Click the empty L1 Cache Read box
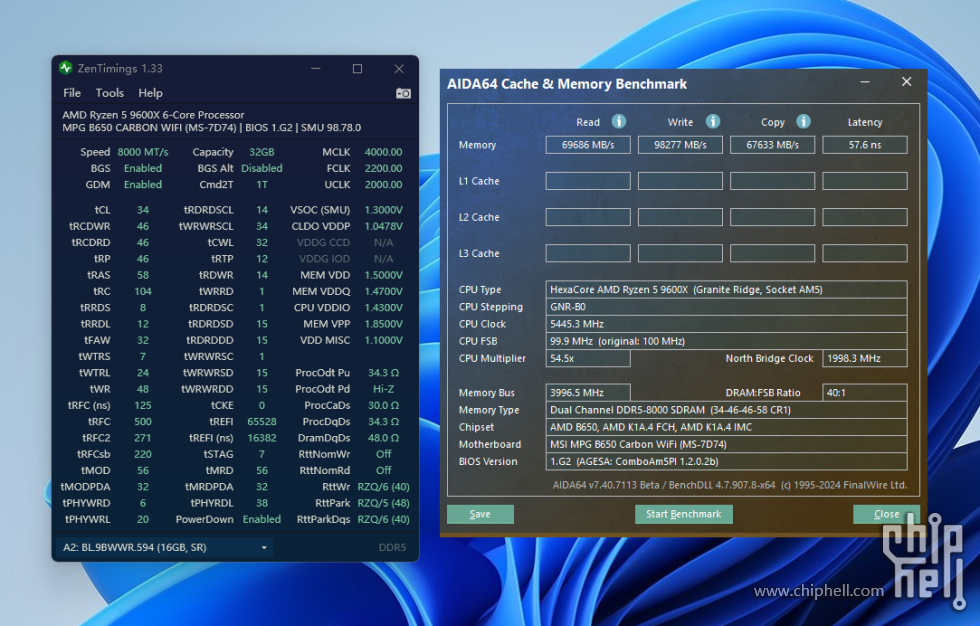The image size is (980, 626). pyautogui.click(x=588, y=181)
